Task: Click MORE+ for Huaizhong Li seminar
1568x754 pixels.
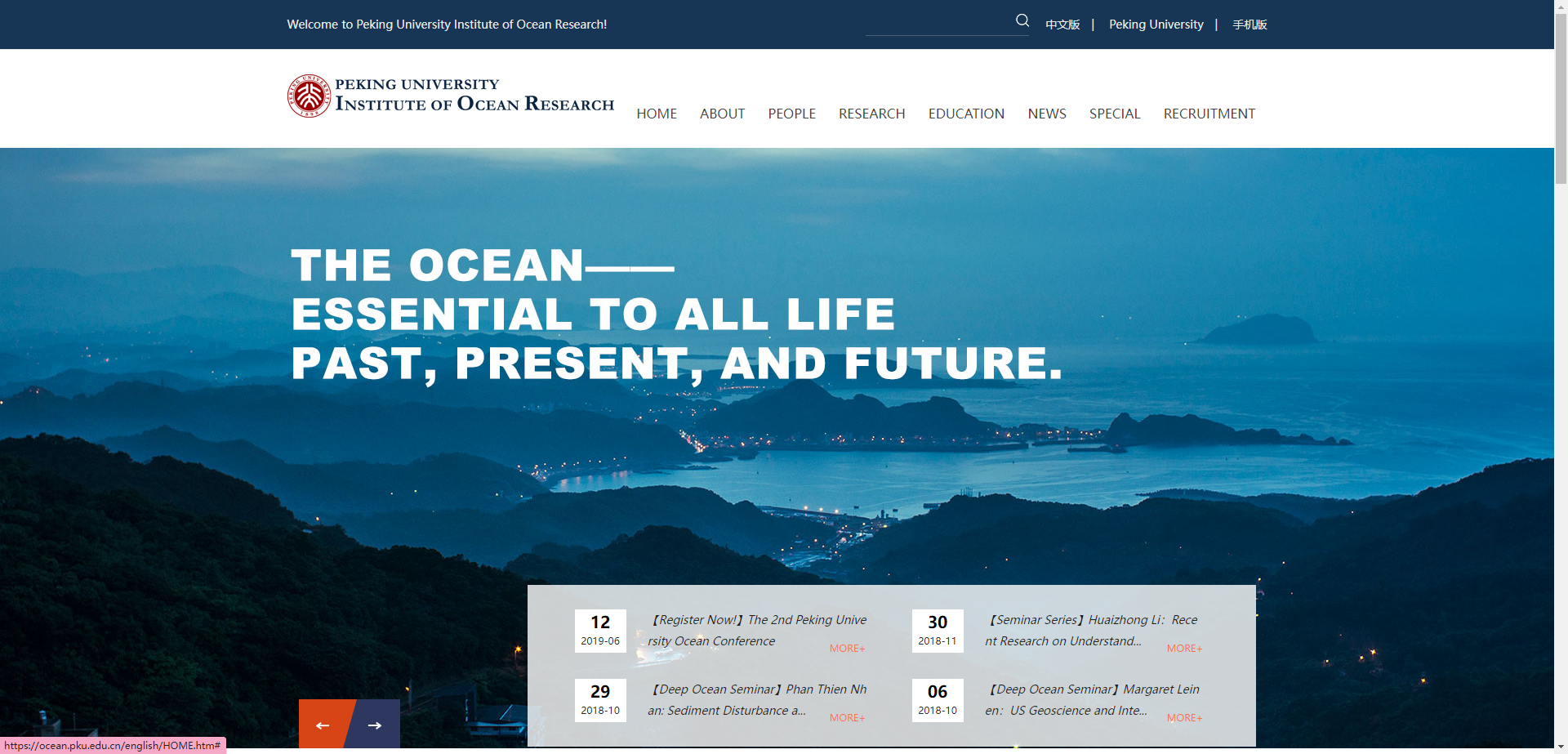Action: point(1184,649)
